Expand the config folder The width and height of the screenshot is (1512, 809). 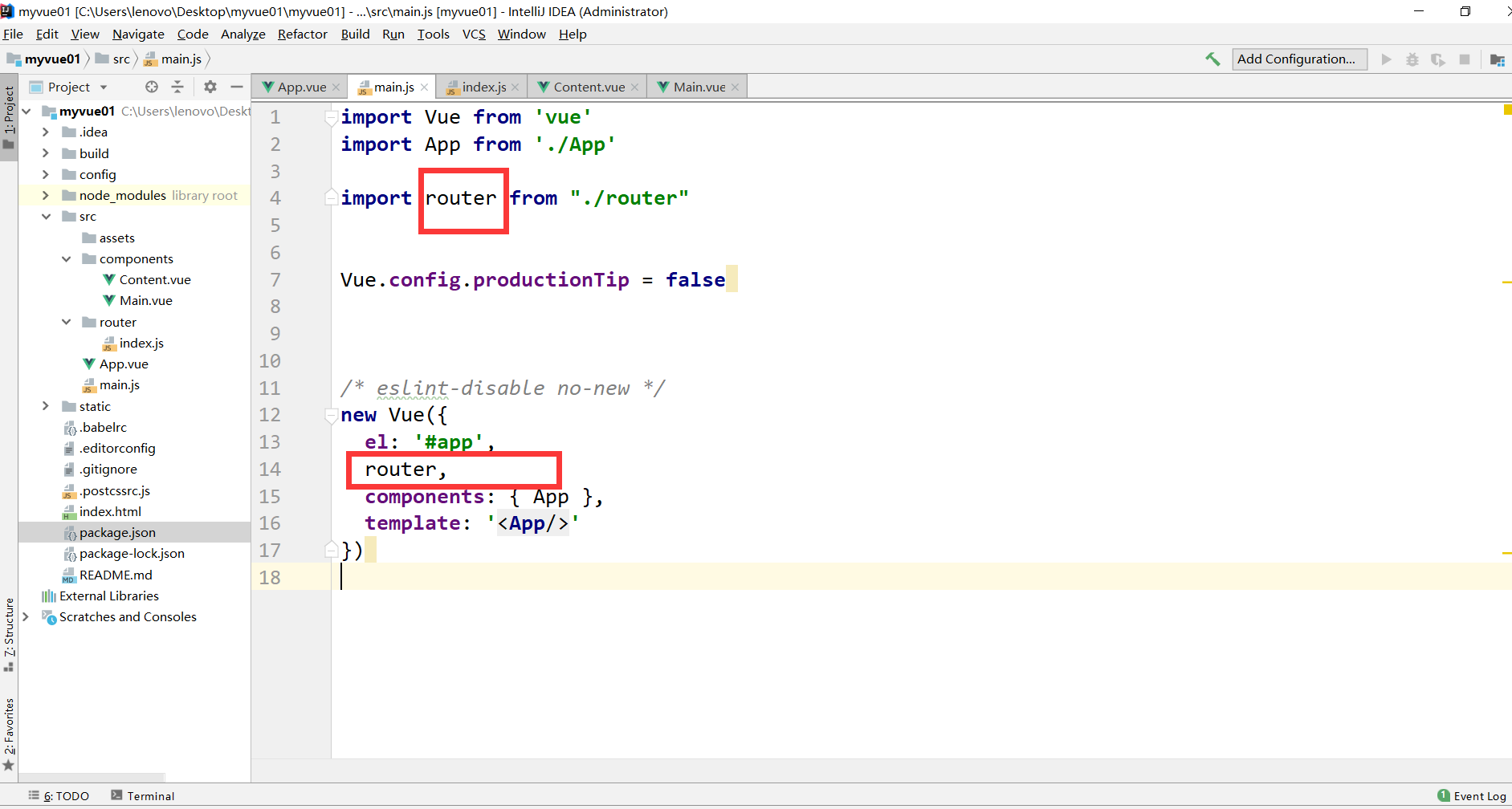tap(46, 174)
